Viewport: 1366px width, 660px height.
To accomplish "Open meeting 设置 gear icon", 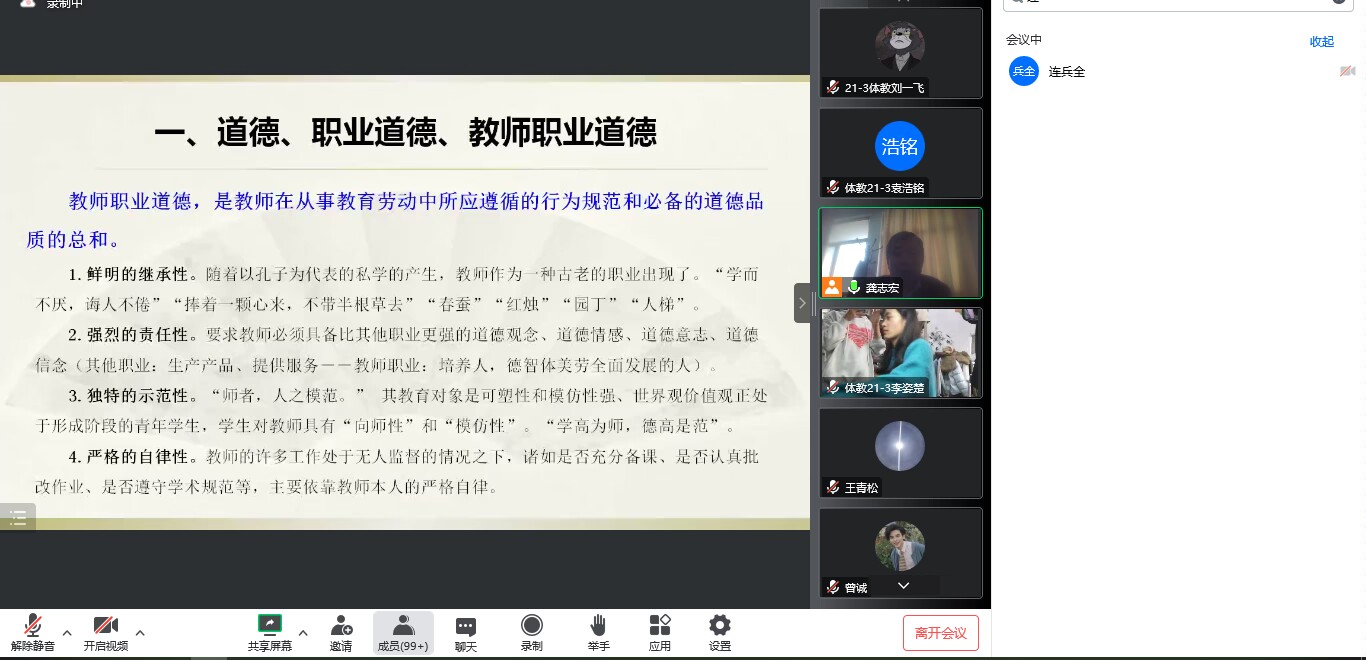I will coord(720,632).
